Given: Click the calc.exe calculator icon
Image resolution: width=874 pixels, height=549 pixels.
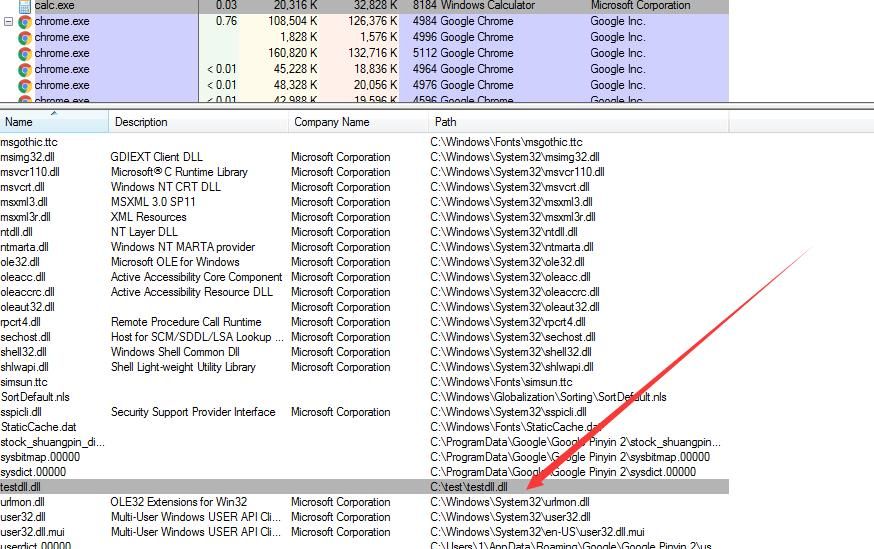Looking at the screenshot, I should tap(25, 6).
